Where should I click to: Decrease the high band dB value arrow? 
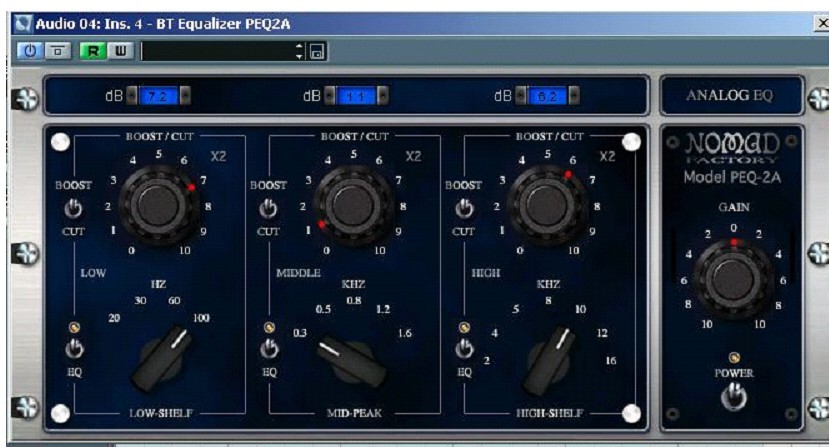521,97
